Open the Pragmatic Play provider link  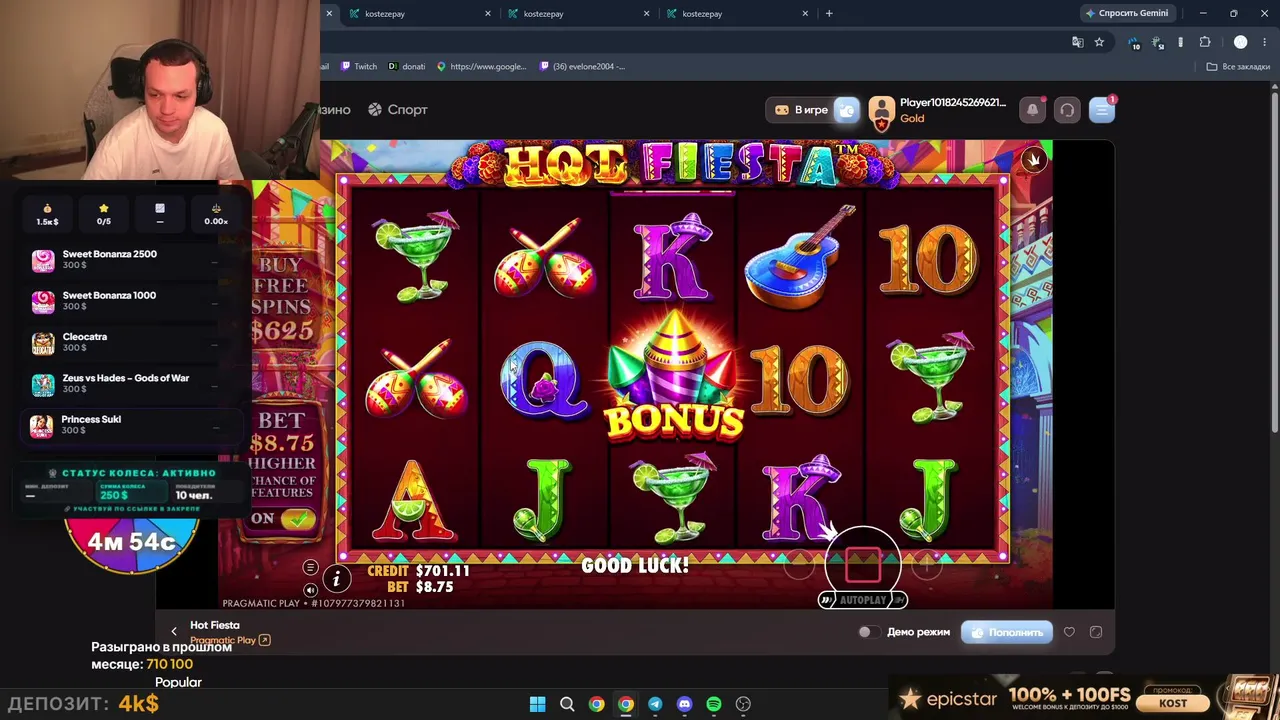[230, 640]
